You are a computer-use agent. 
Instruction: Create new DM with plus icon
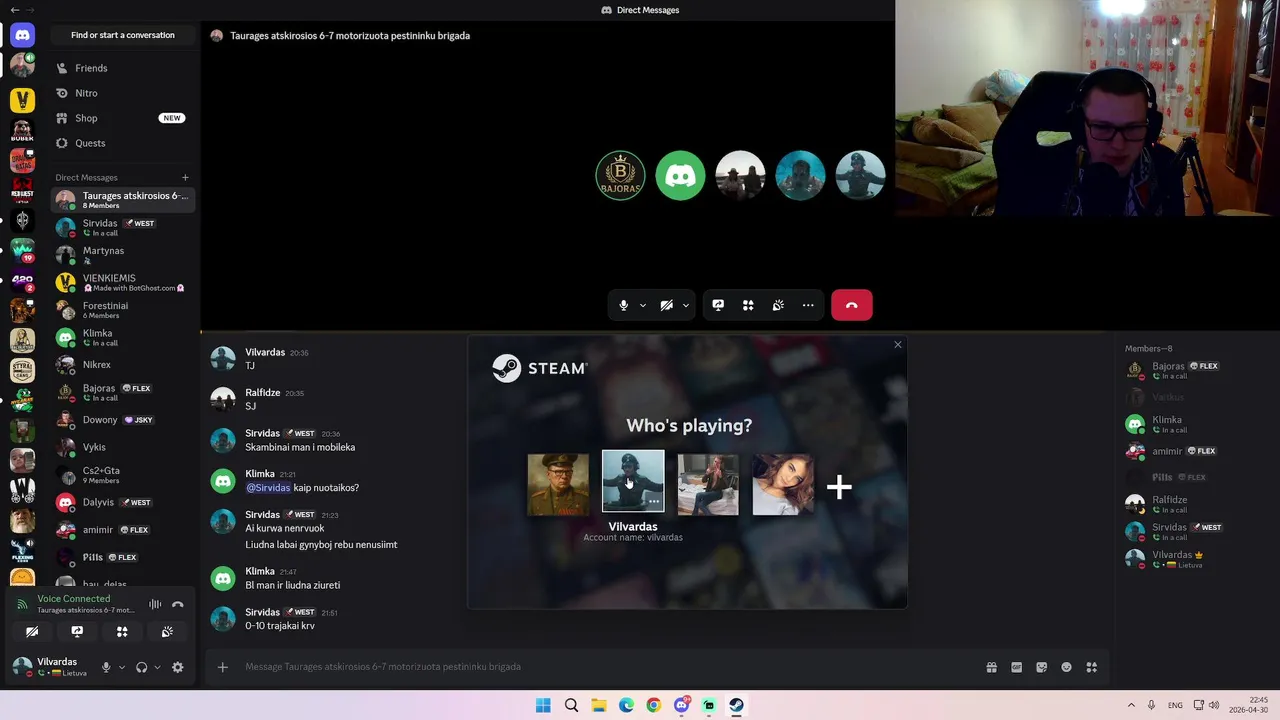click(185, 178)
